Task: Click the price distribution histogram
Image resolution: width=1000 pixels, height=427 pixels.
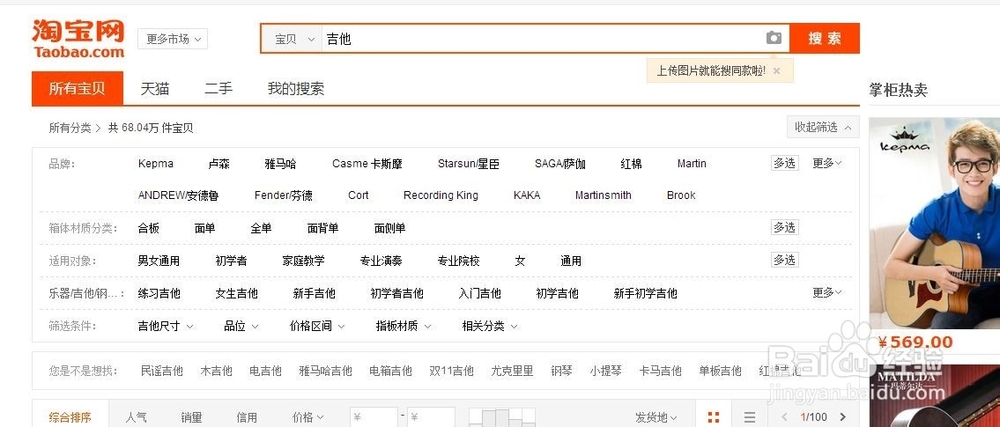Action: pos(502,417)
